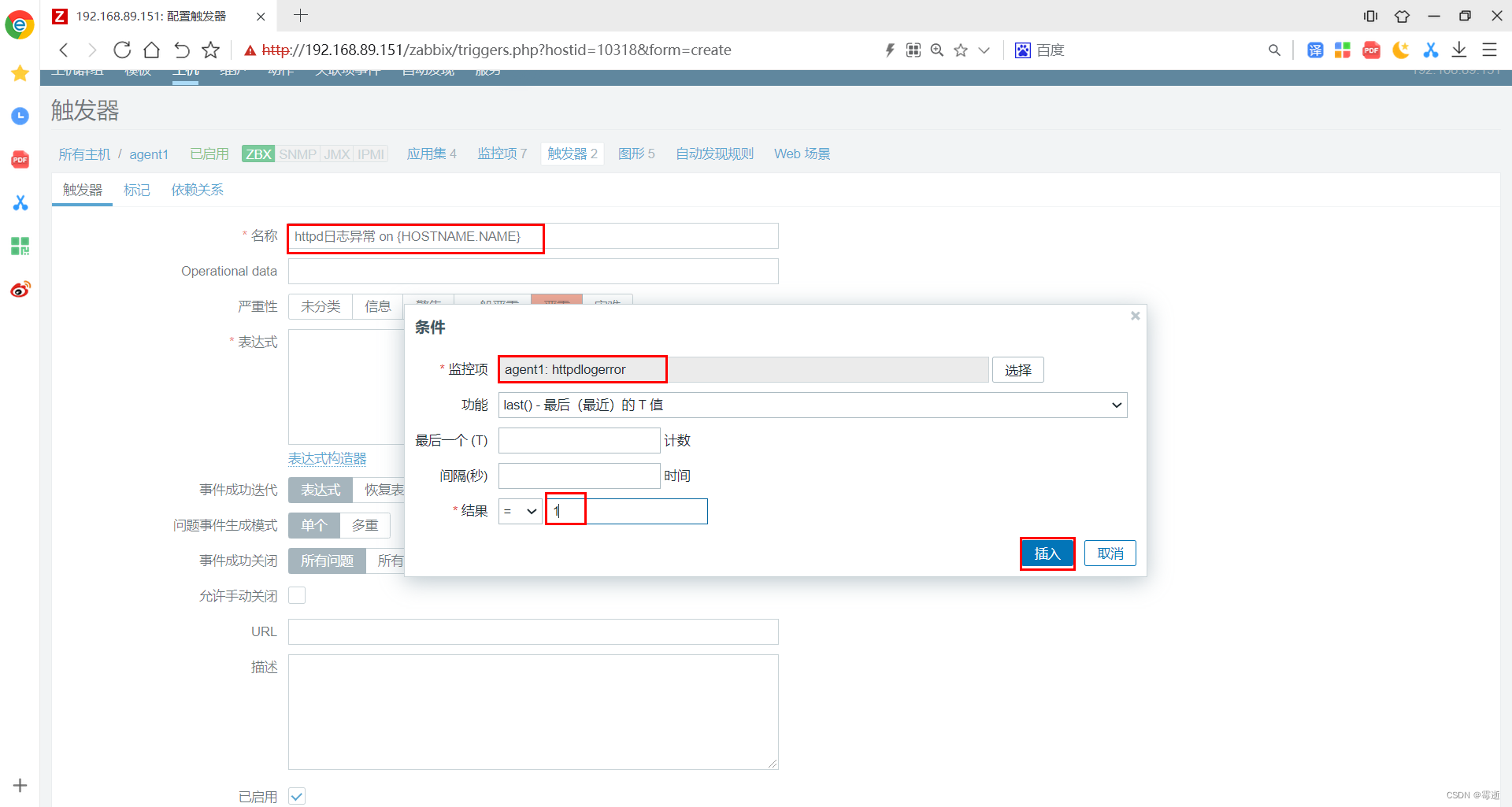
Task: Open the sidebar Weibo icon
Action: [20, 290]
